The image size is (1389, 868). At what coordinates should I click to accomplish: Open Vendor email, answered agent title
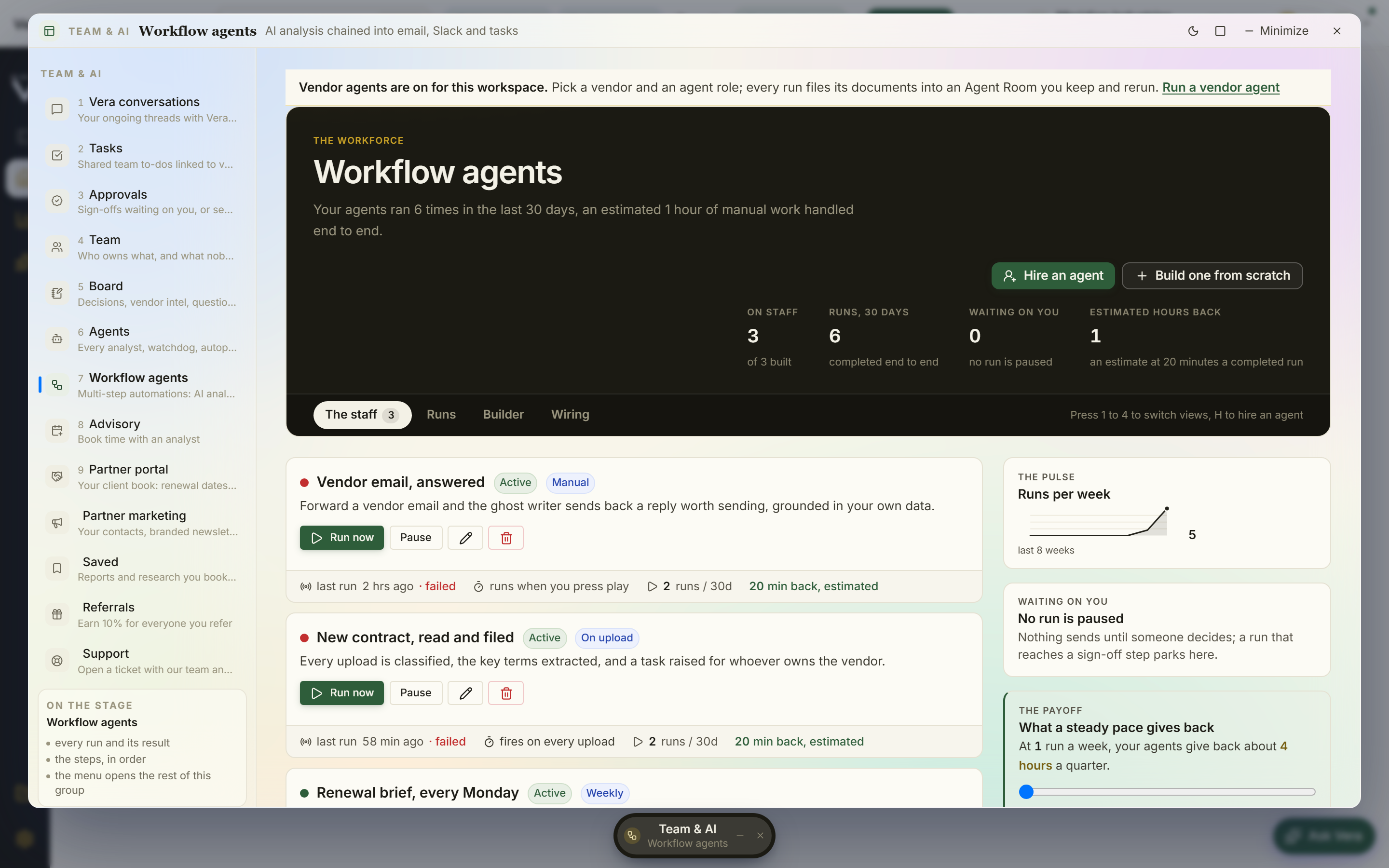point(401,482)
